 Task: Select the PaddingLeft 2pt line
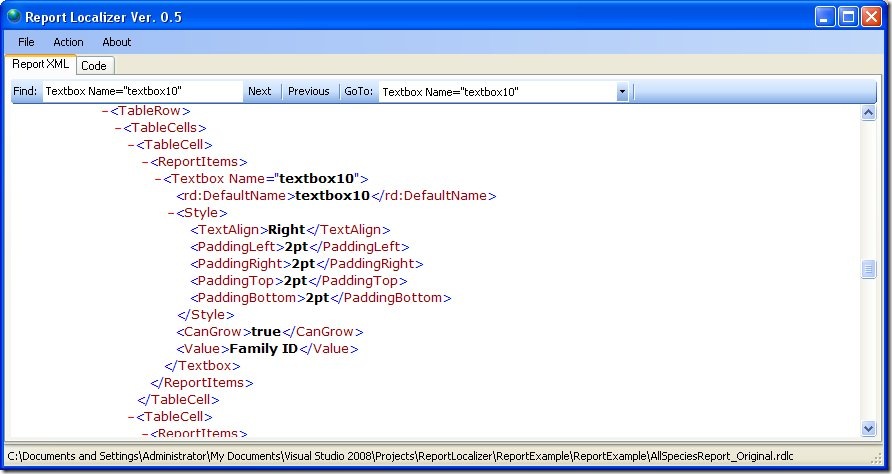click(300, 247)
